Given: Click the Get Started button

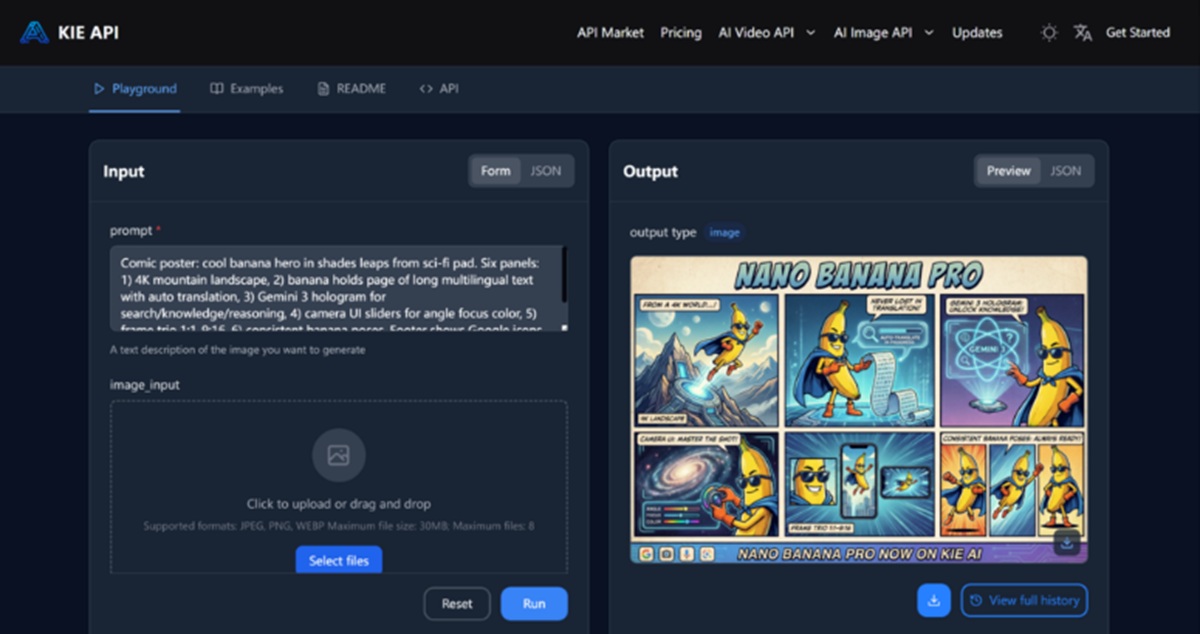Looking at the screenshot, I should (x=1138, y=33).
